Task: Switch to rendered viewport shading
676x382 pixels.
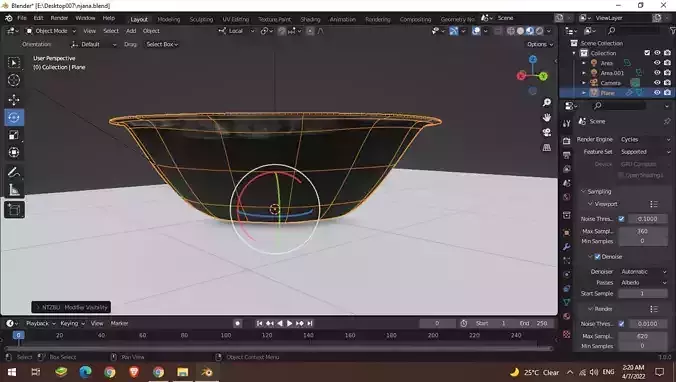Action: pyautogui.click(x=539, y=31)
